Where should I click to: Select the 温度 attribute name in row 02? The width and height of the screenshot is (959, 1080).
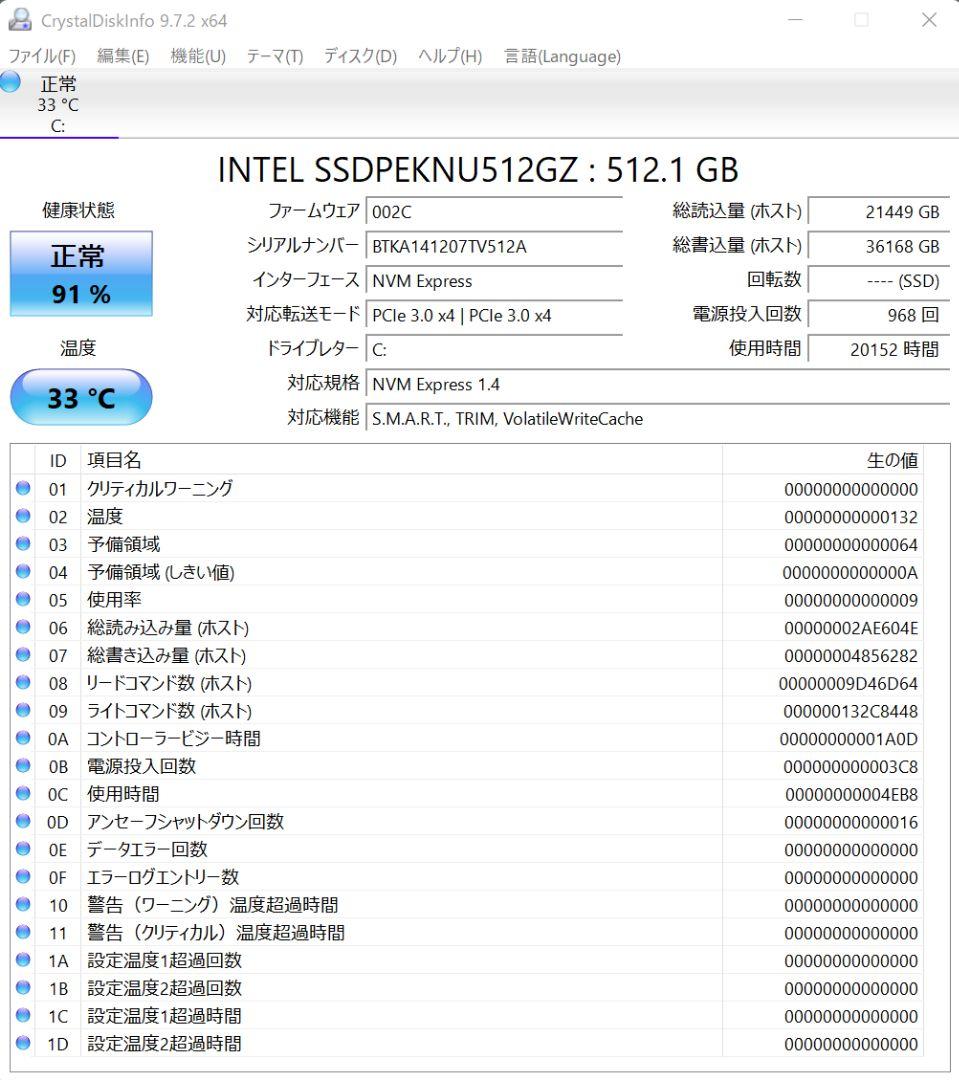point(105,517)
